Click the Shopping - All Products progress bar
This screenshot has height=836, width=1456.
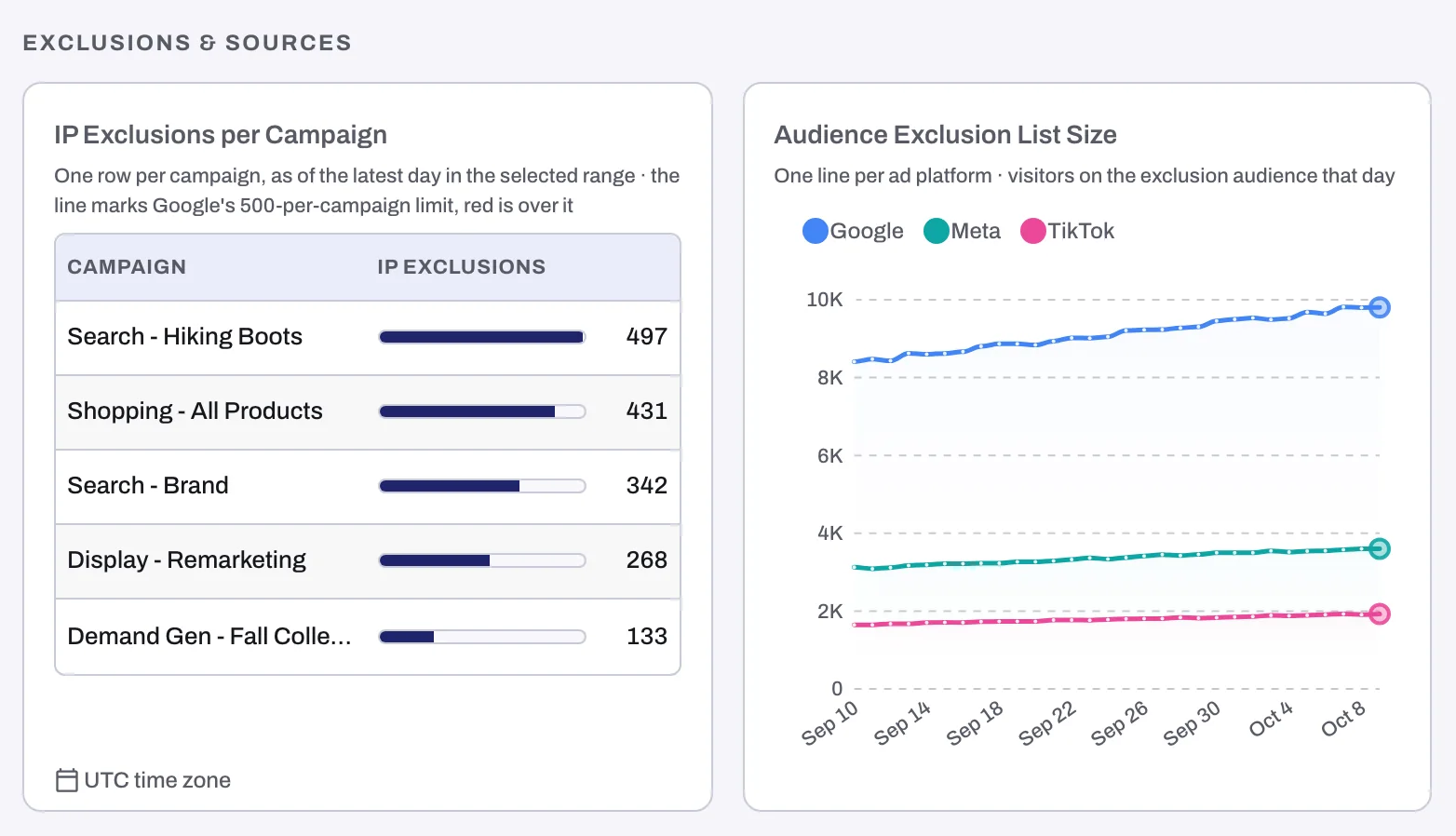click(482, 411)
